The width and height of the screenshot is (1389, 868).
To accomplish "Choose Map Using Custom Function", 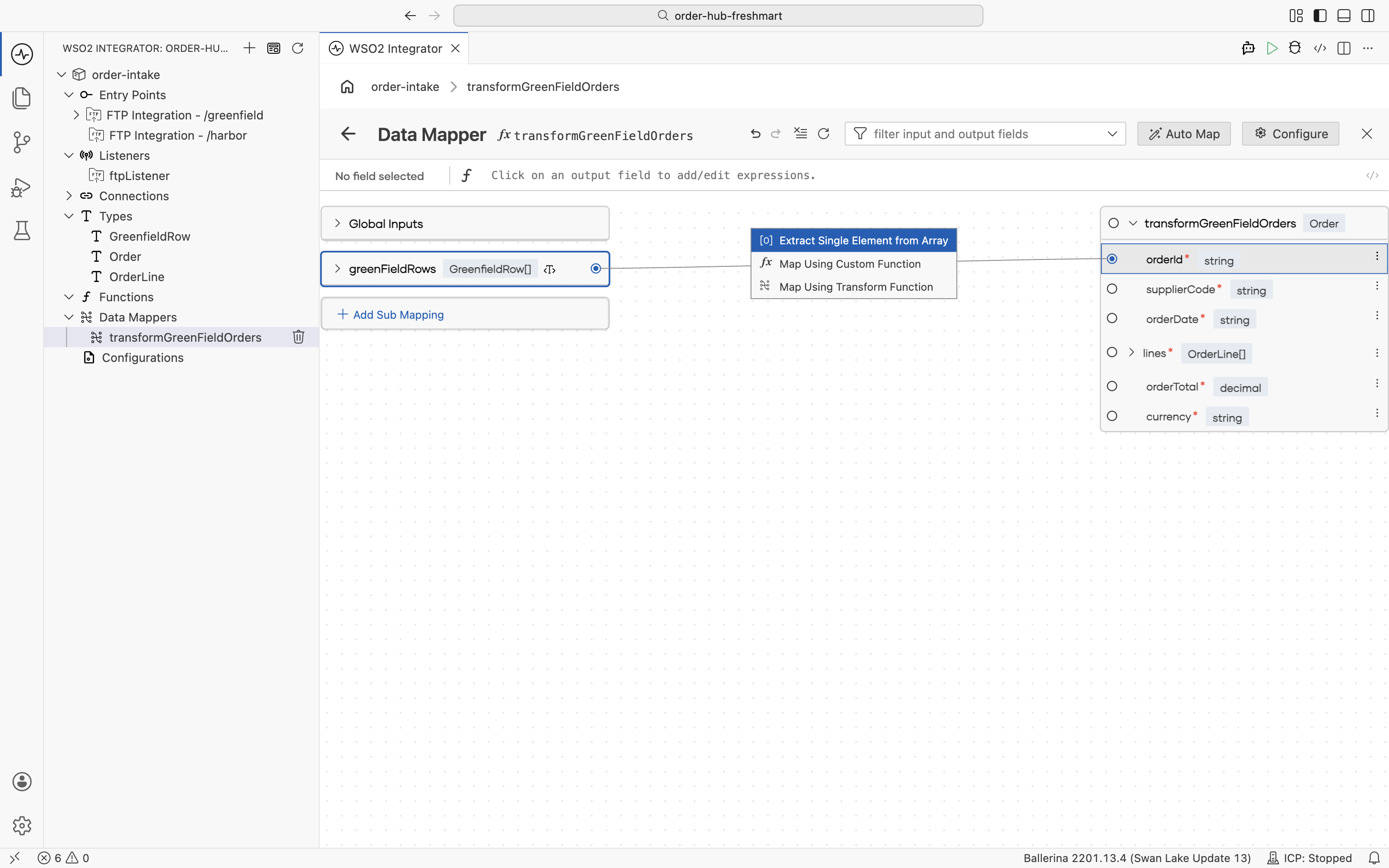I will point(853,264).
